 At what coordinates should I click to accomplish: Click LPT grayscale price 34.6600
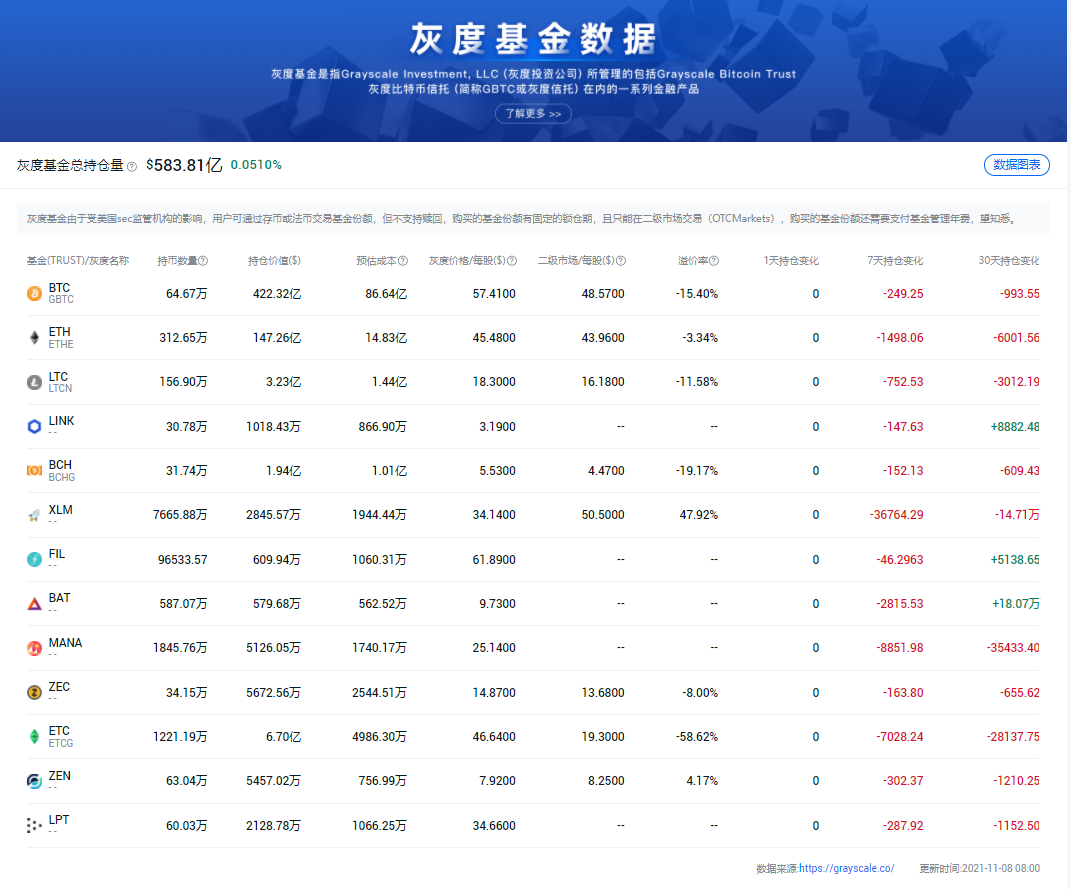point(494,826)
